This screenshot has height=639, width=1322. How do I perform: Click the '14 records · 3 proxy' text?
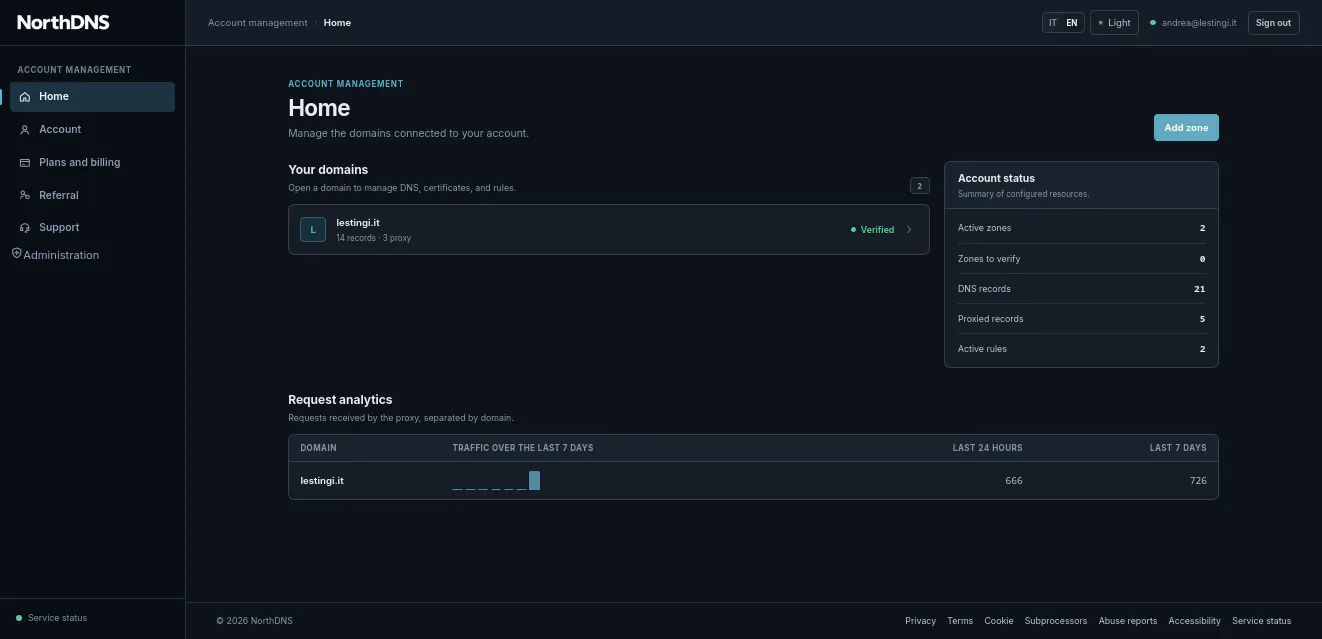[374, 238]
